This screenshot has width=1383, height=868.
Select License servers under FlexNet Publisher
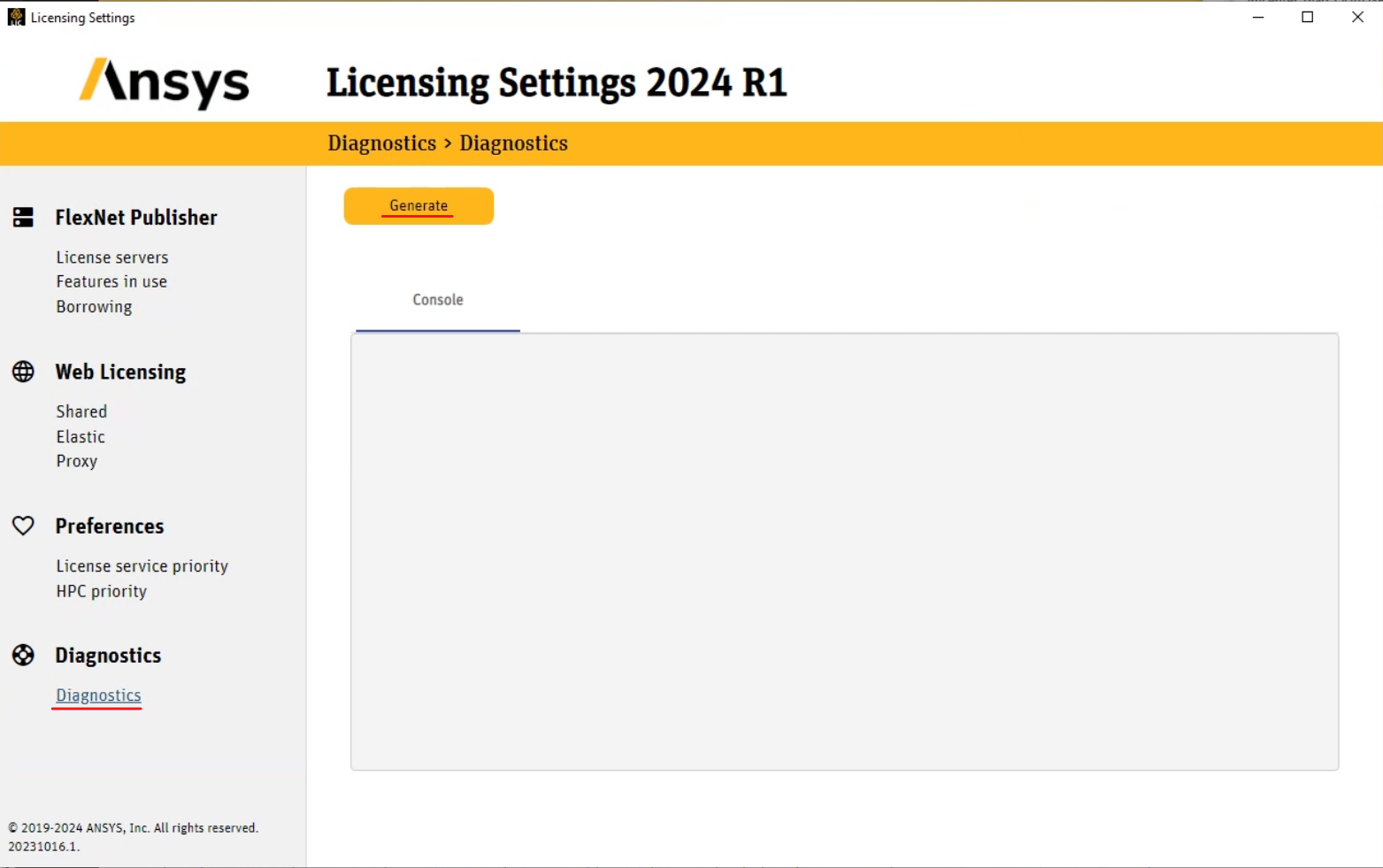click(111, 257)
